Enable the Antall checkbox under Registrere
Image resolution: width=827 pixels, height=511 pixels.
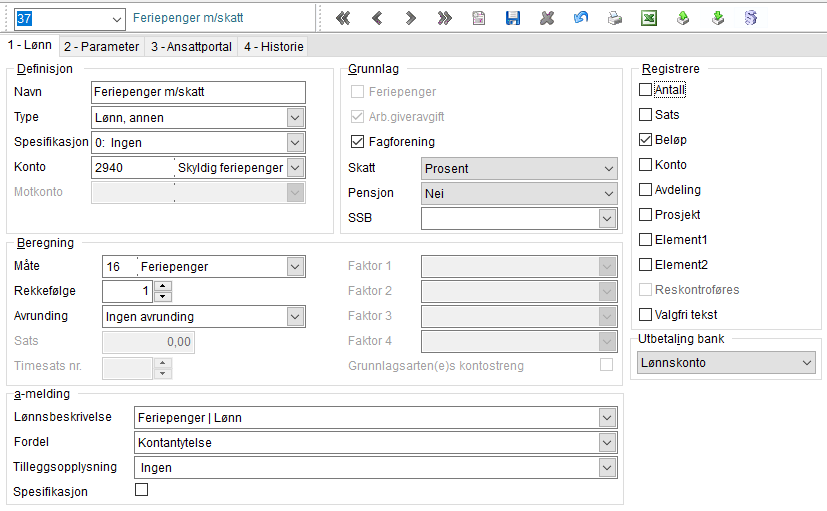coord(645,90)
